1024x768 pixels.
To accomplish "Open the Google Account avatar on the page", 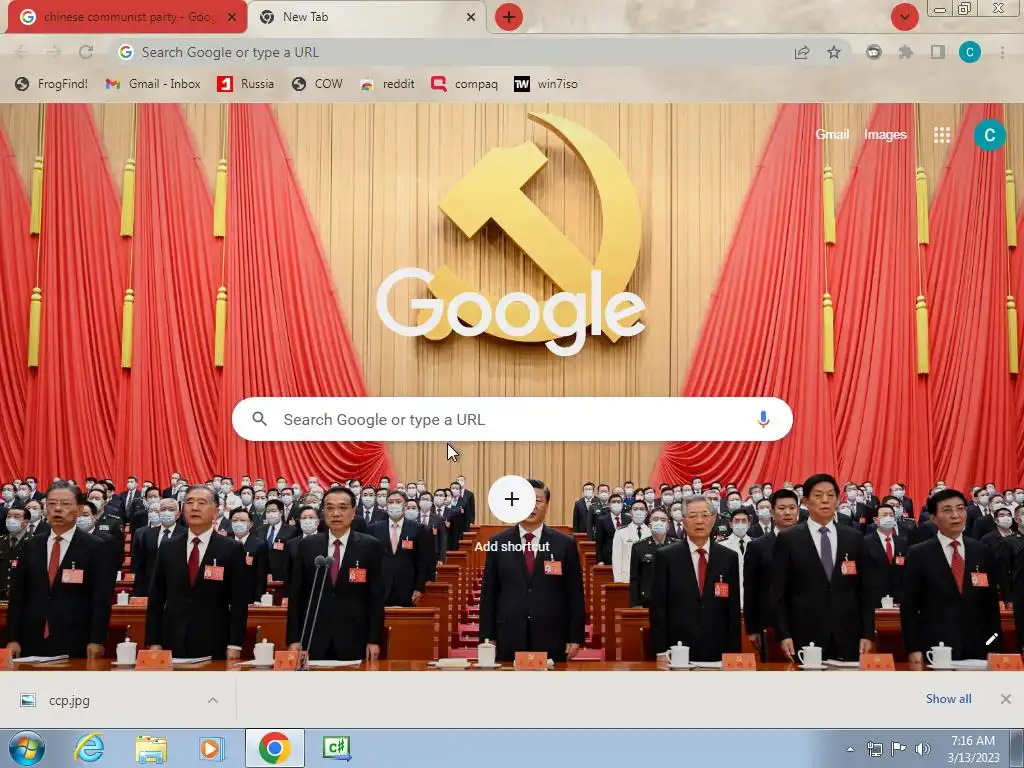I will click(989, 135).
